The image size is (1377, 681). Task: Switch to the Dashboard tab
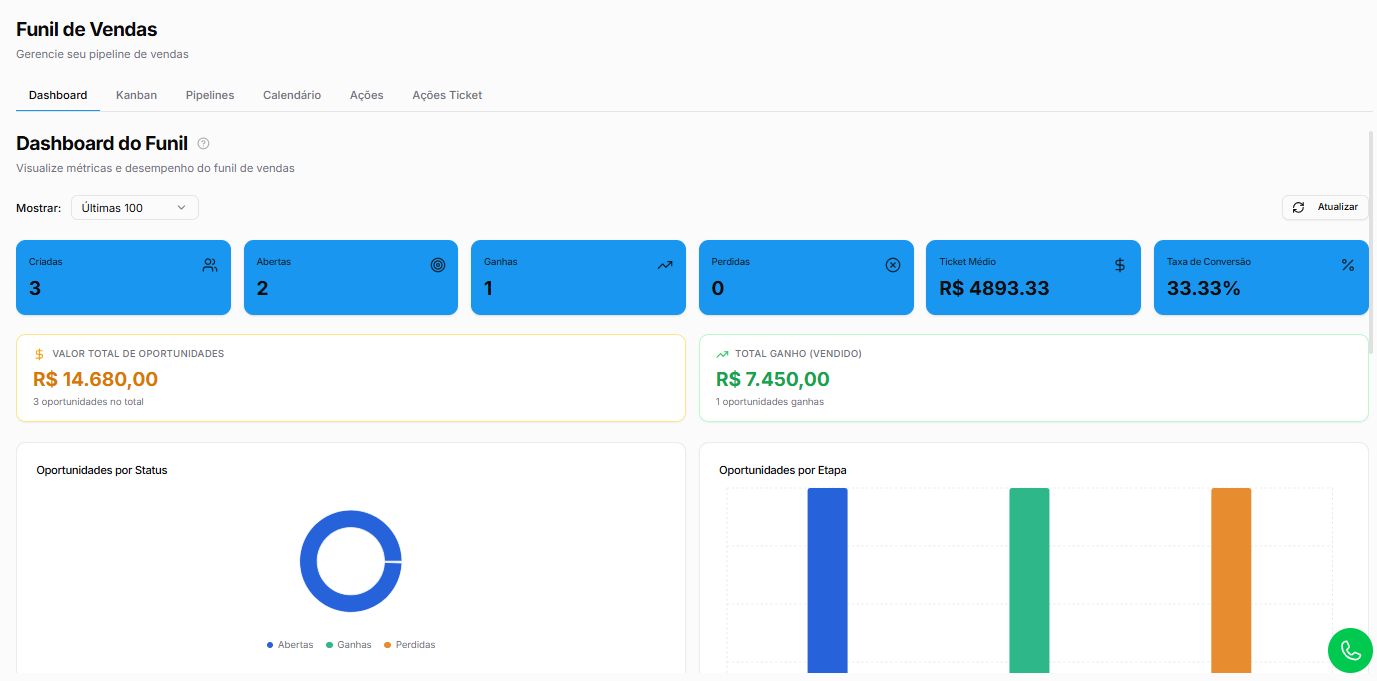[x=58, y=95]
